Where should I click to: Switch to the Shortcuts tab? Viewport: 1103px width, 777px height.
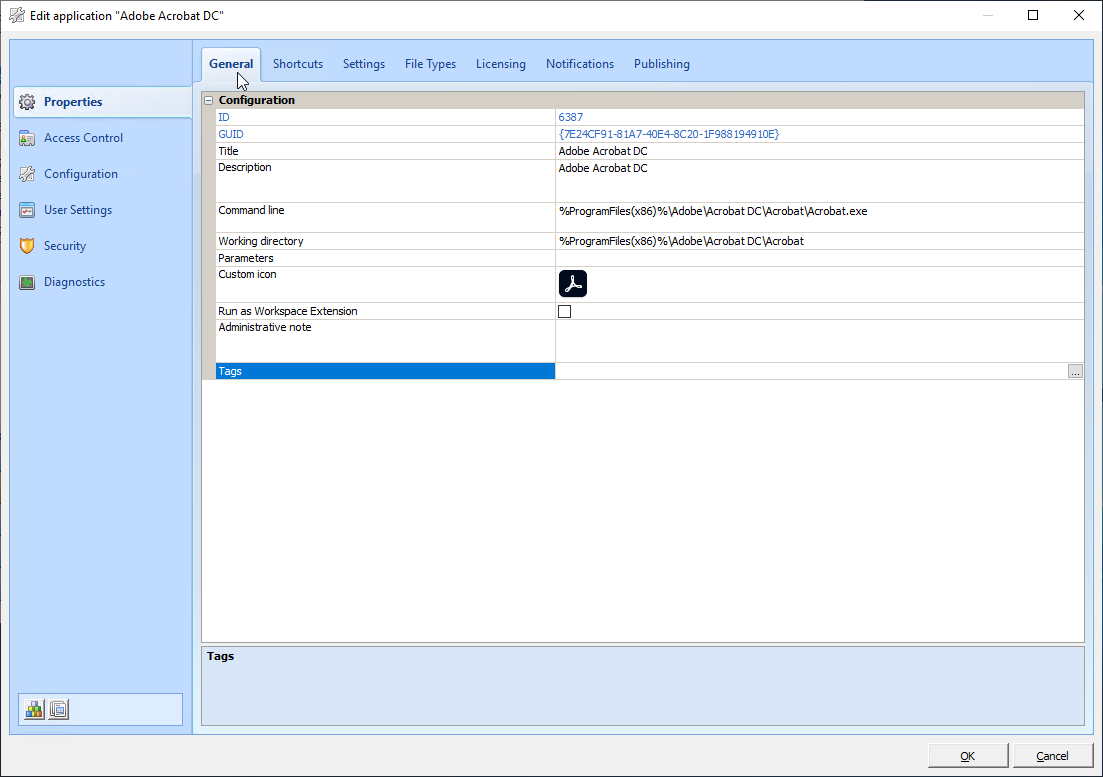coord(298,64)
